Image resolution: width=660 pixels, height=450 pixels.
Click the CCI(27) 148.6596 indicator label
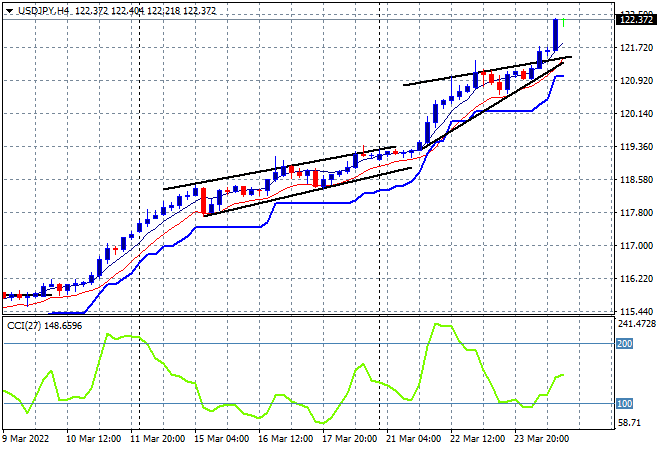tap(45, 326)
